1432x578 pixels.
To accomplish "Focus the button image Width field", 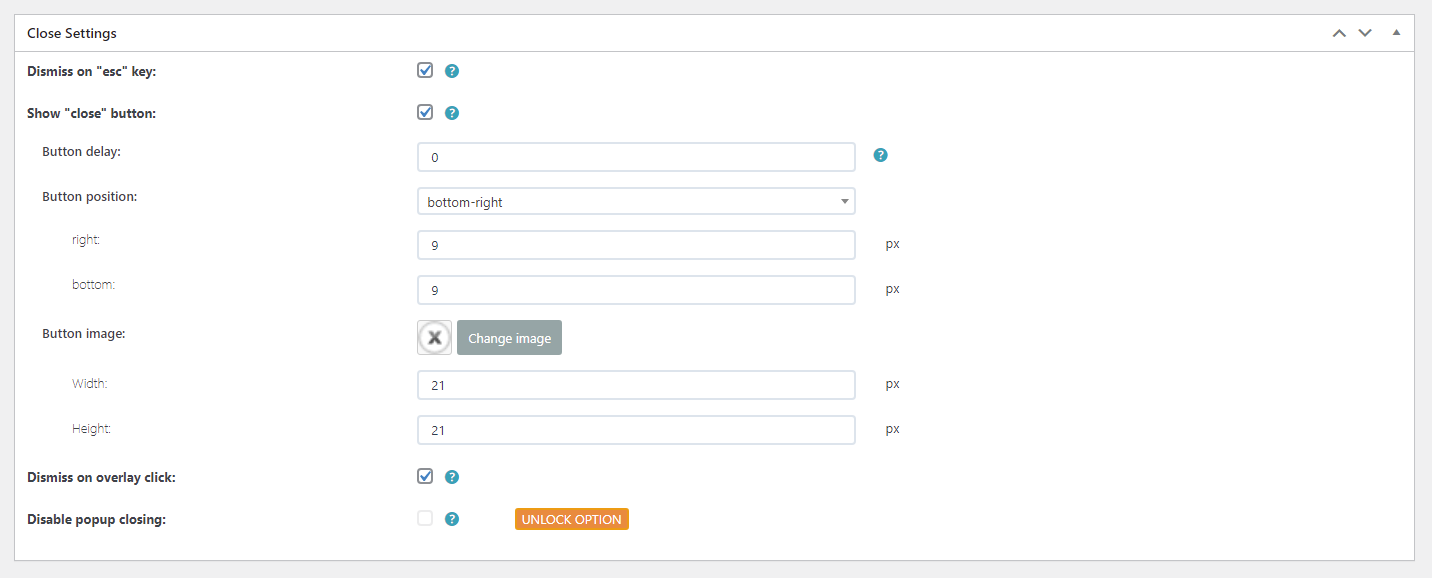I will pyautogui.click(x=636, y=385).
